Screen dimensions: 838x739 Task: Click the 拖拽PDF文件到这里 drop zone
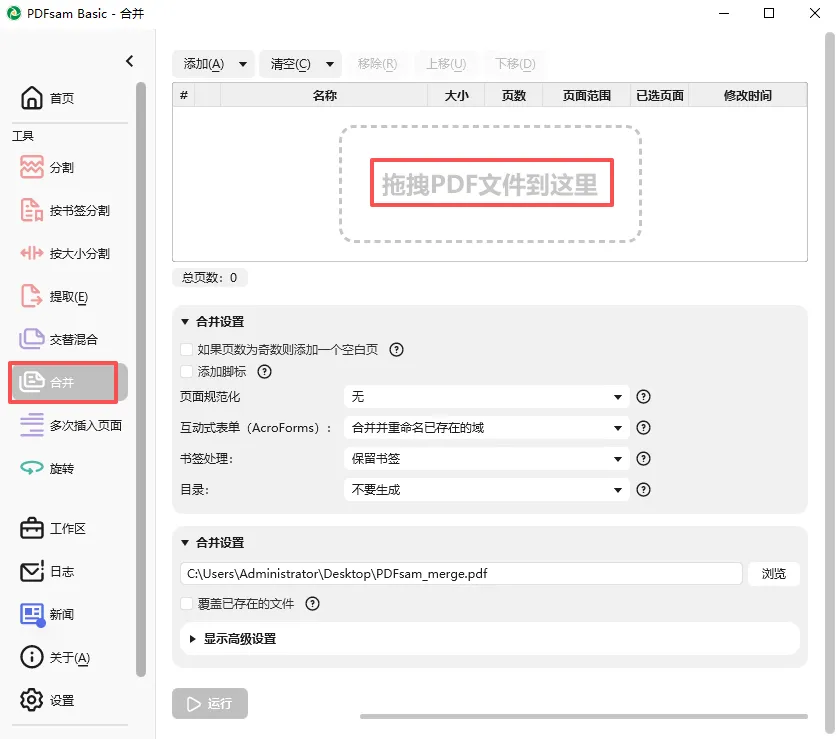(x=490, y=184)
